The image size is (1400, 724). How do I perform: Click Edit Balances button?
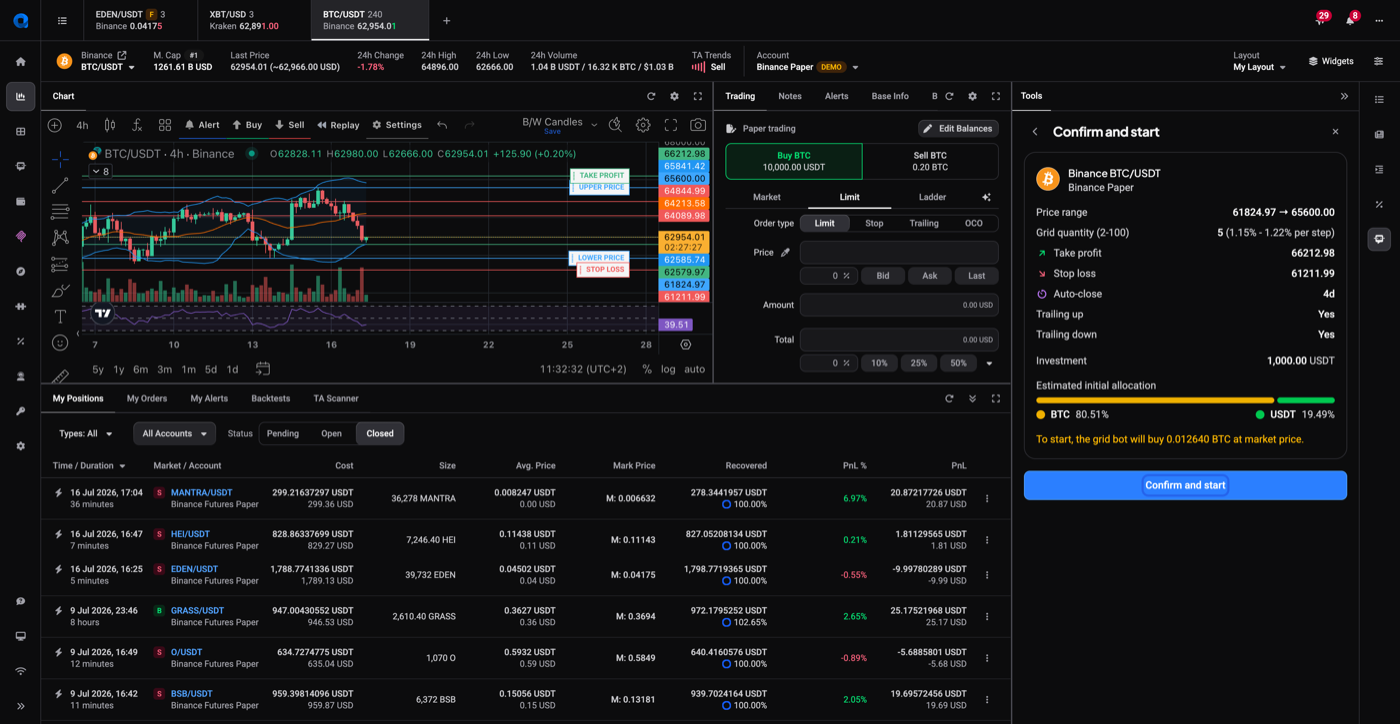[958, 128]
